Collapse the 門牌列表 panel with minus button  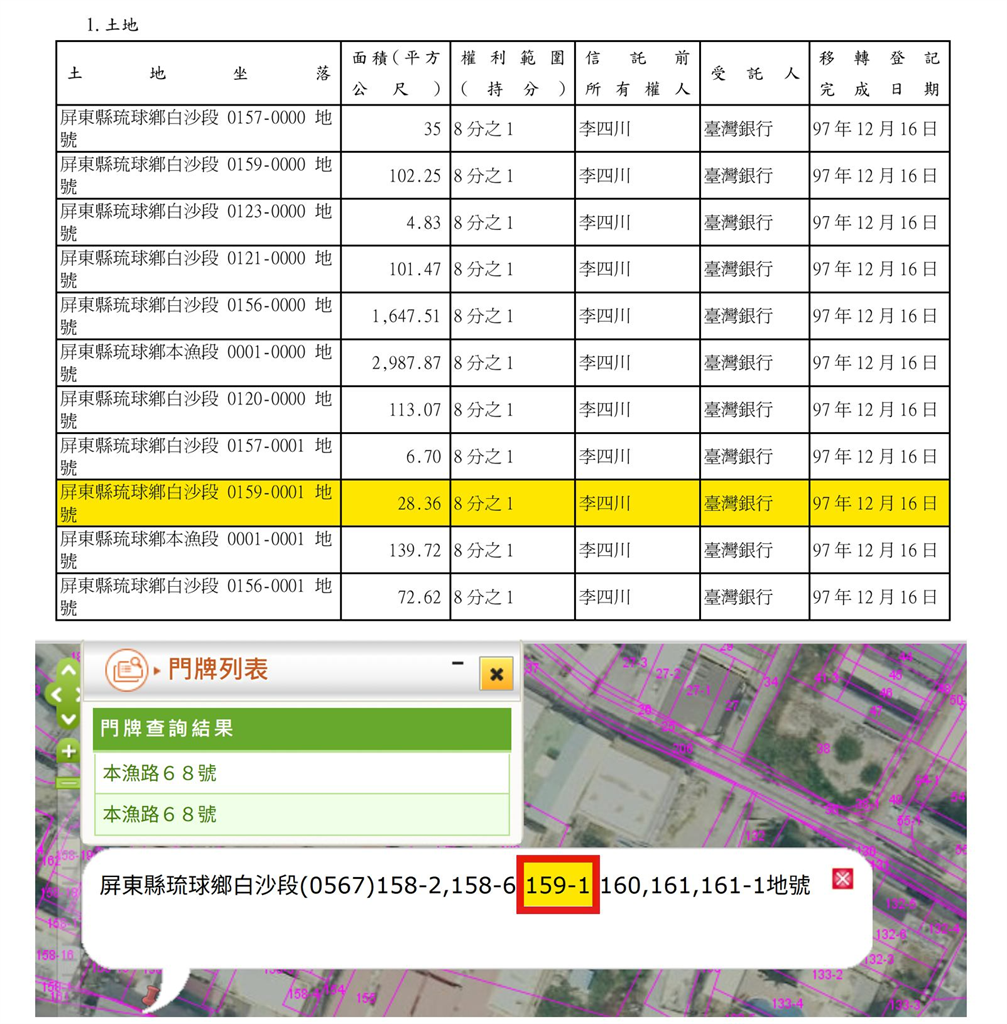[457, 662]
